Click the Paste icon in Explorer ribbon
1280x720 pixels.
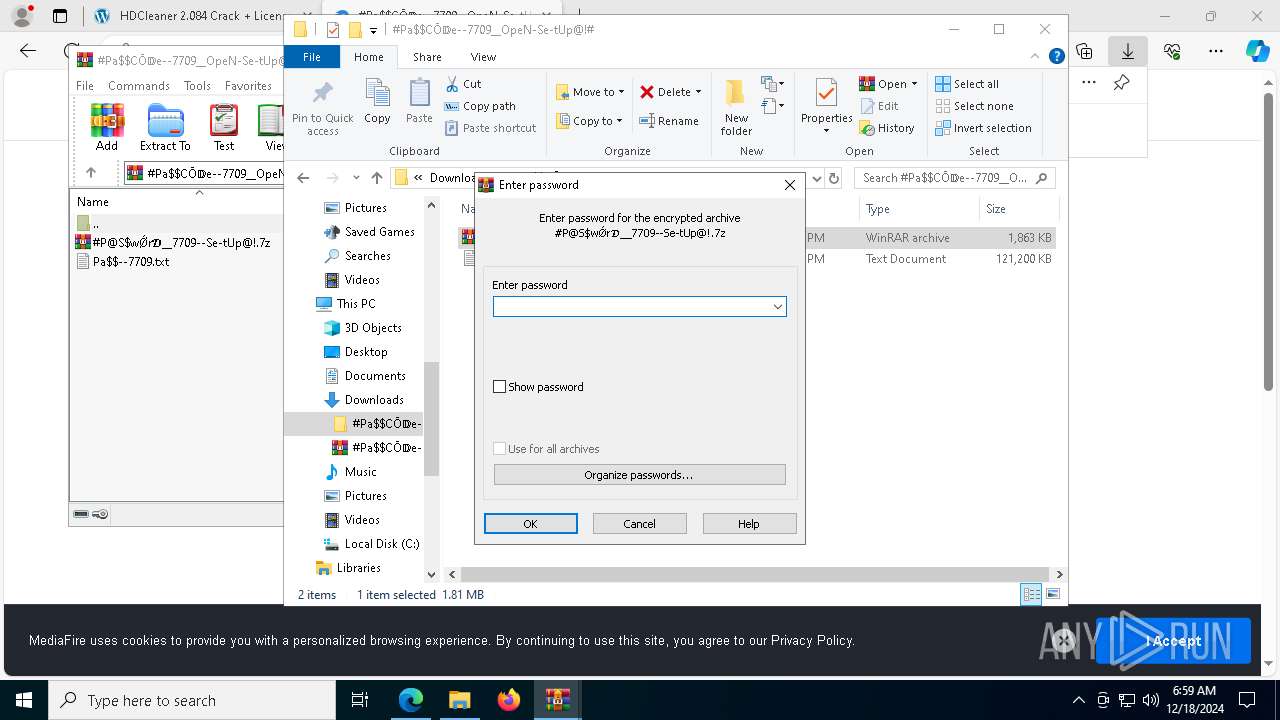pos(419,101)
